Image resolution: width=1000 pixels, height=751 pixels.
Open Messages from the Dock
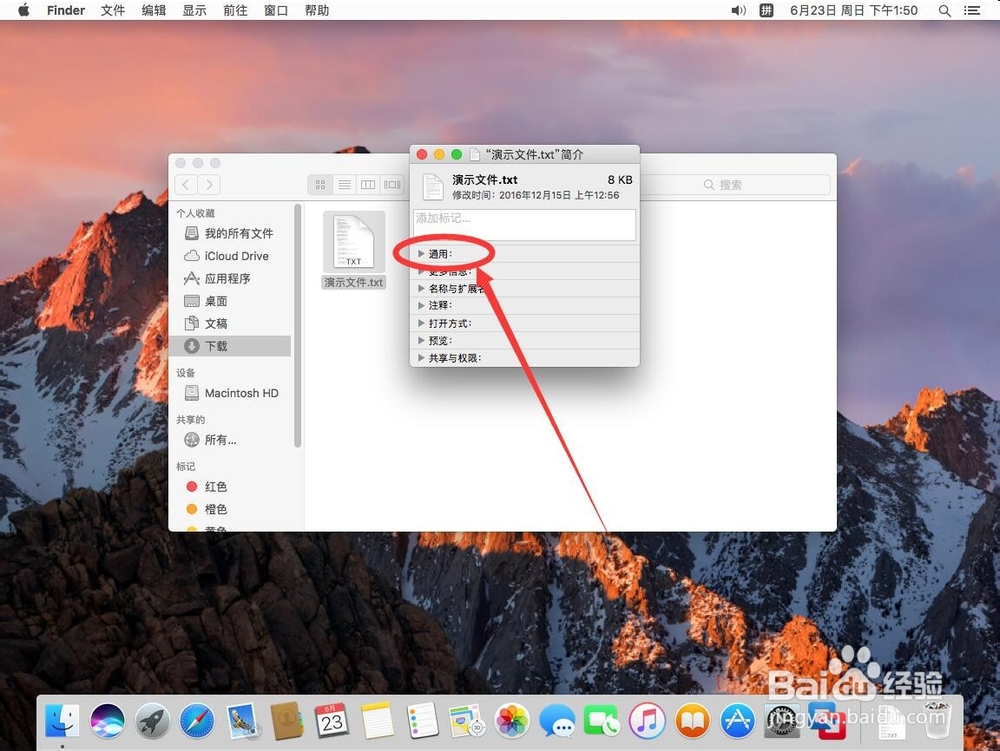(x=557, y=721)
